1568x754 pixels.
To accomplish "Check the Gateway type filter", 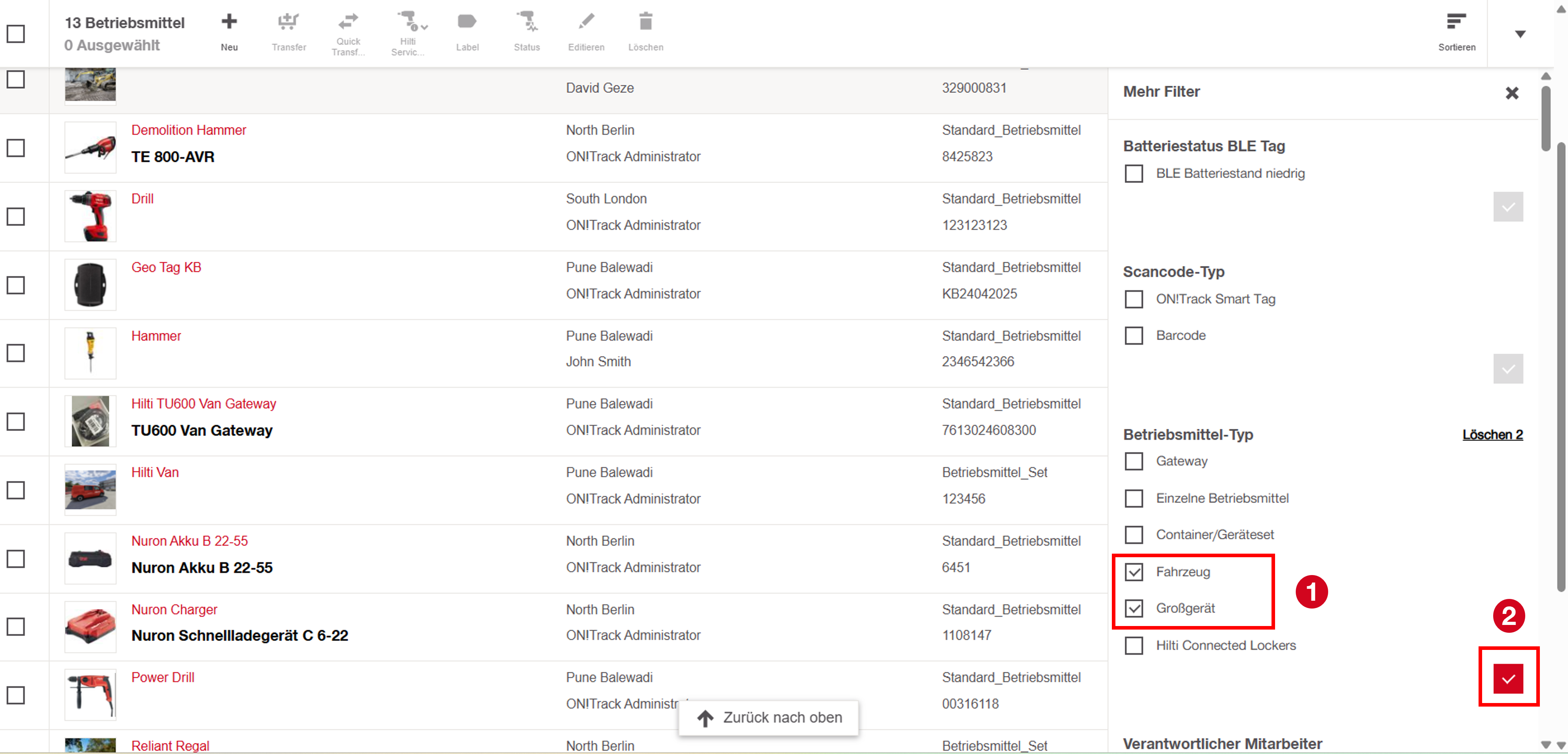I will [x=1134, y=462].
